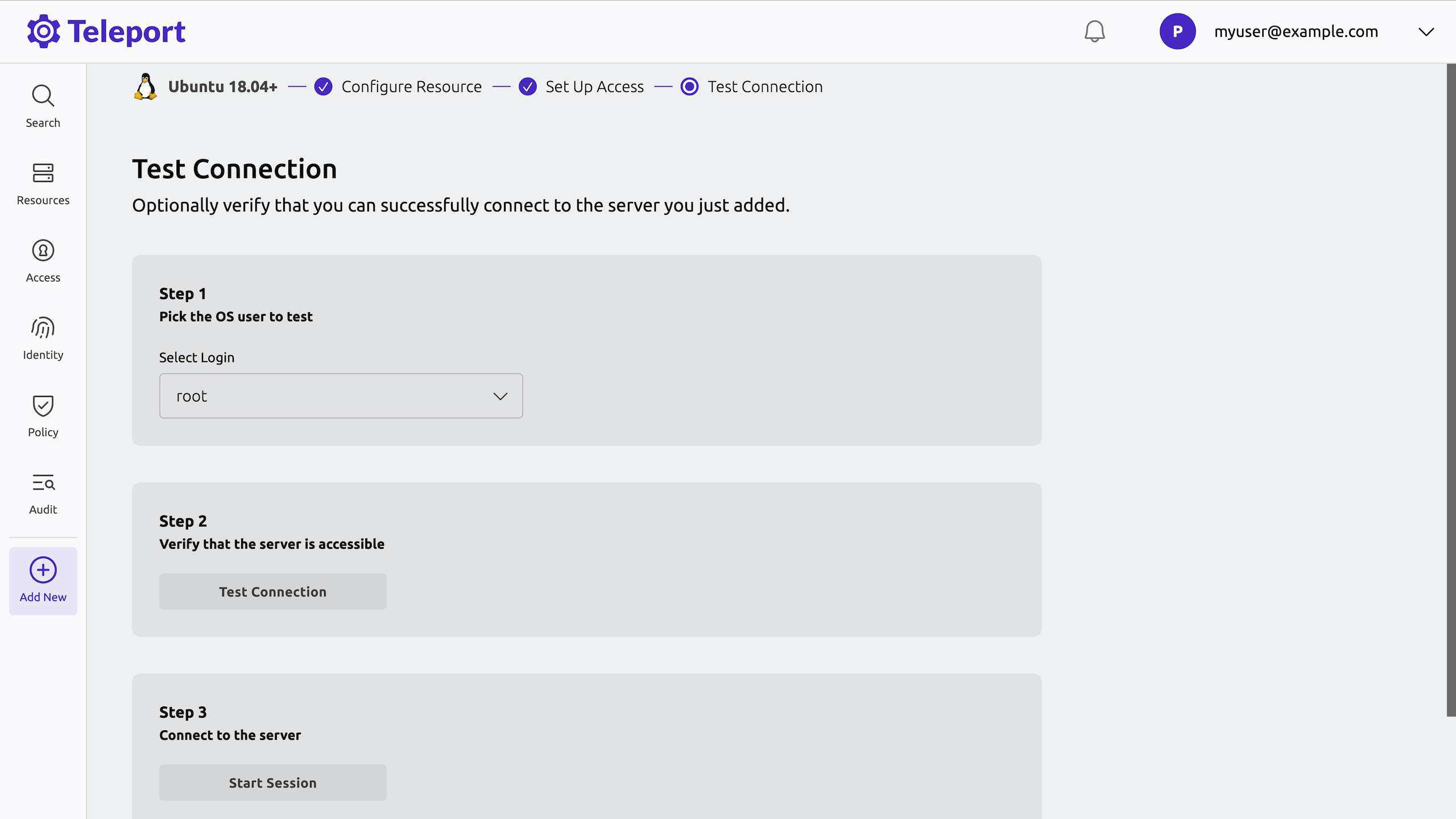Viewport: 1456px width, 819px height.
Task: Click the chevron in the root login field
Action: 500,396
